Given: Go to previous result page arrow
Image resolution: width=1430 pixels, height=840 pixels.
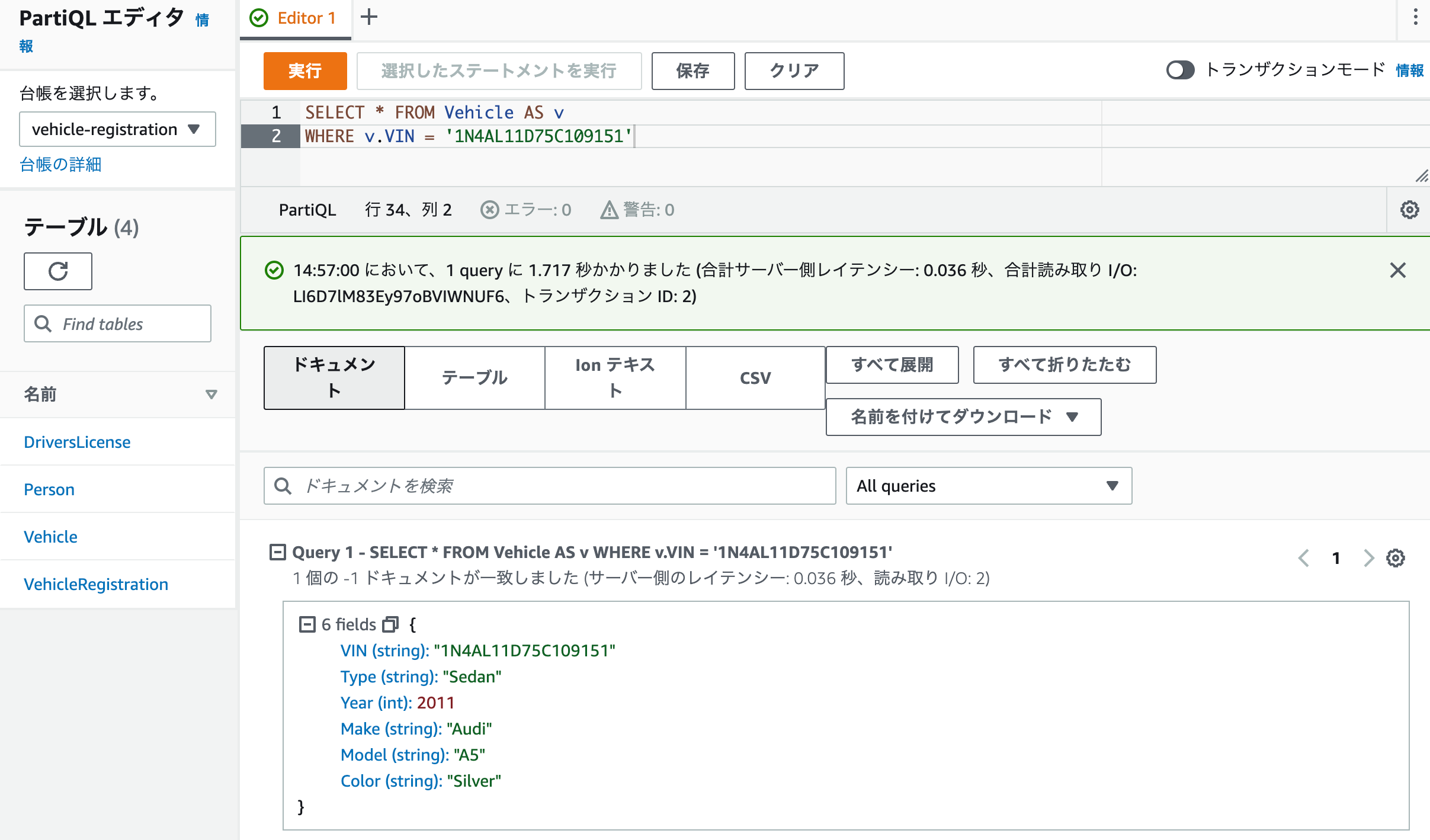Looking at the screenshot, I should (1304, 558).
